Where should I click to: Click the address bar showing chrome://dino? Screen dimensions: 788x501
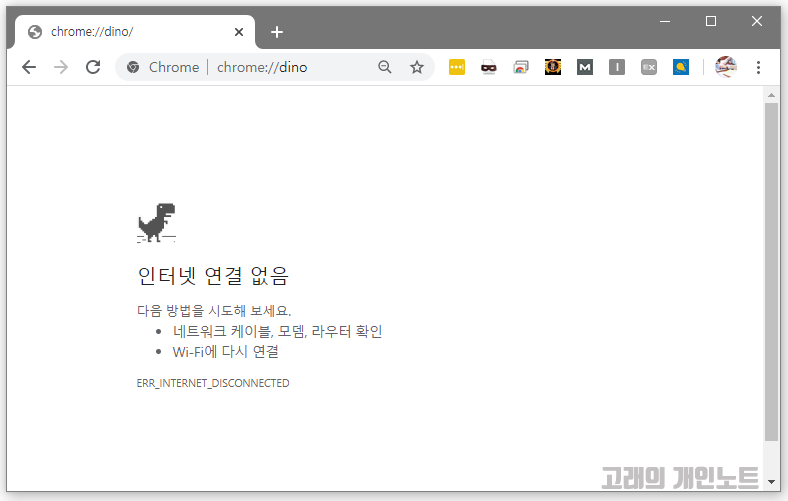click(274, 67)
